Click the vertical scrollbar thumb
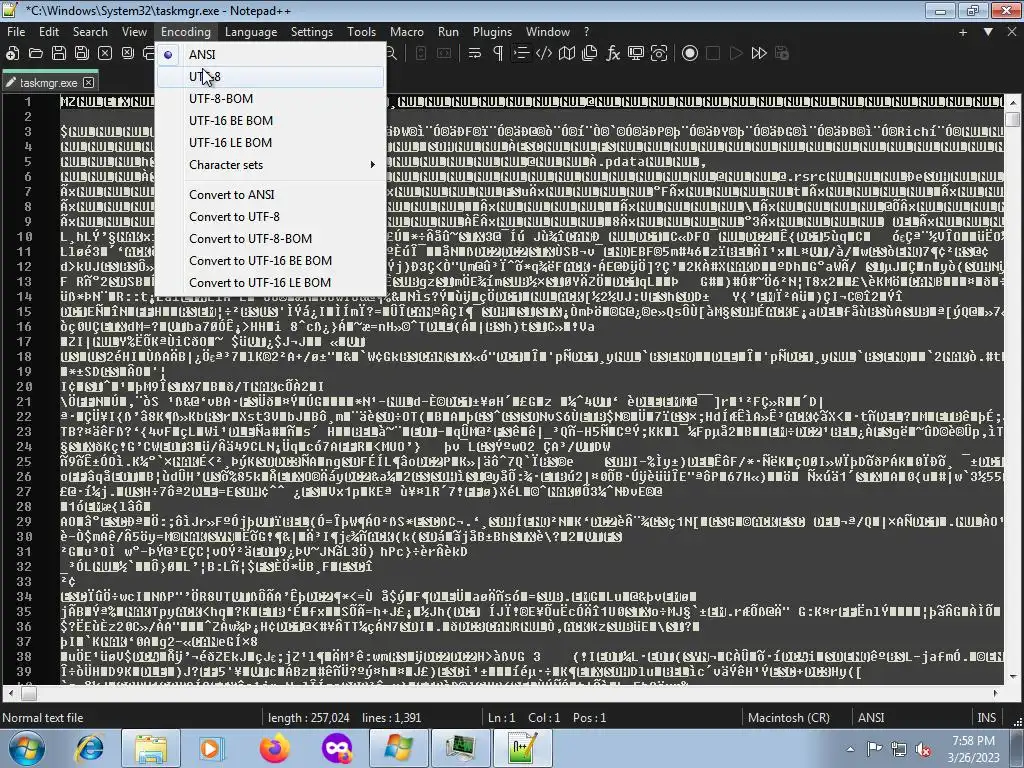The width and height of the screenshot is (1024, 768). tap(1012, 119)
